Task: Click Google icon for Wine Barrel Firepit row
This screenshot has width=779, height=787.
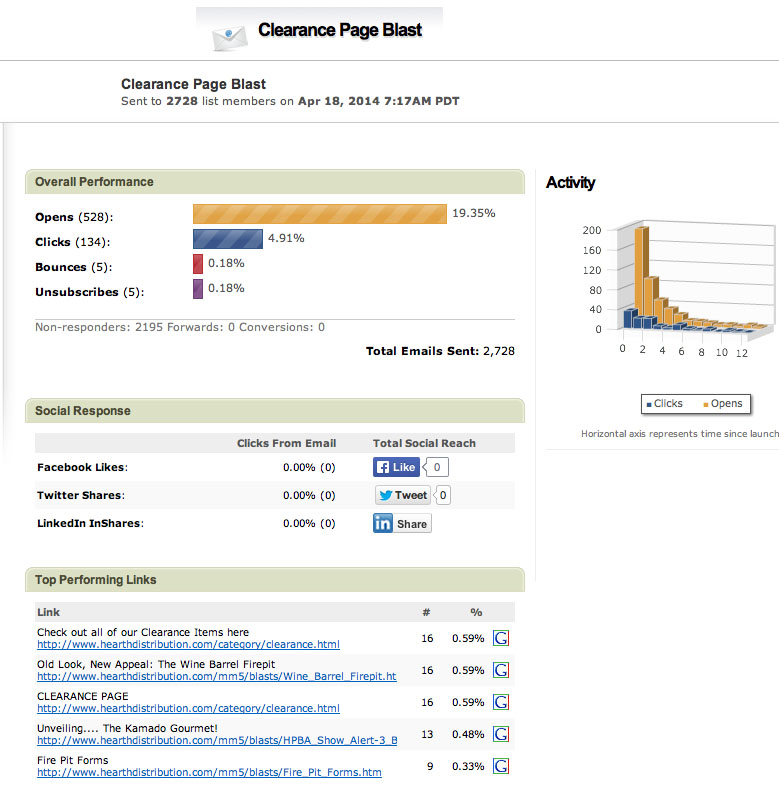Action: [502, 670]
